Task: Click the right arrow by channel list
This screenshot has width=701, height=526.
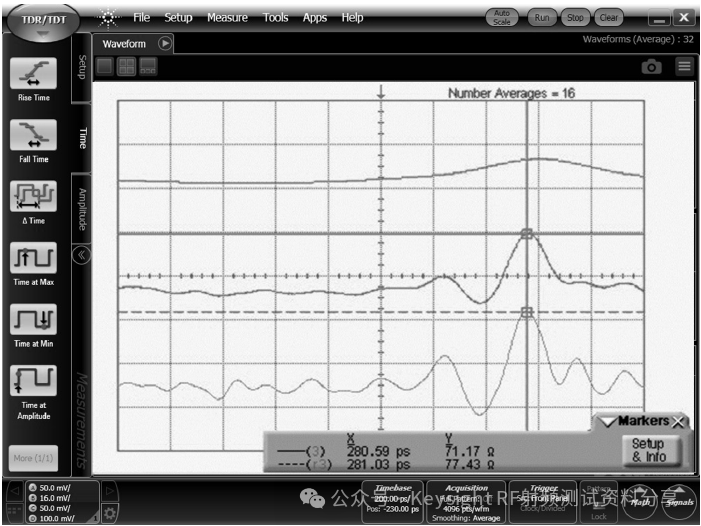Action: [x=110, y=491]
